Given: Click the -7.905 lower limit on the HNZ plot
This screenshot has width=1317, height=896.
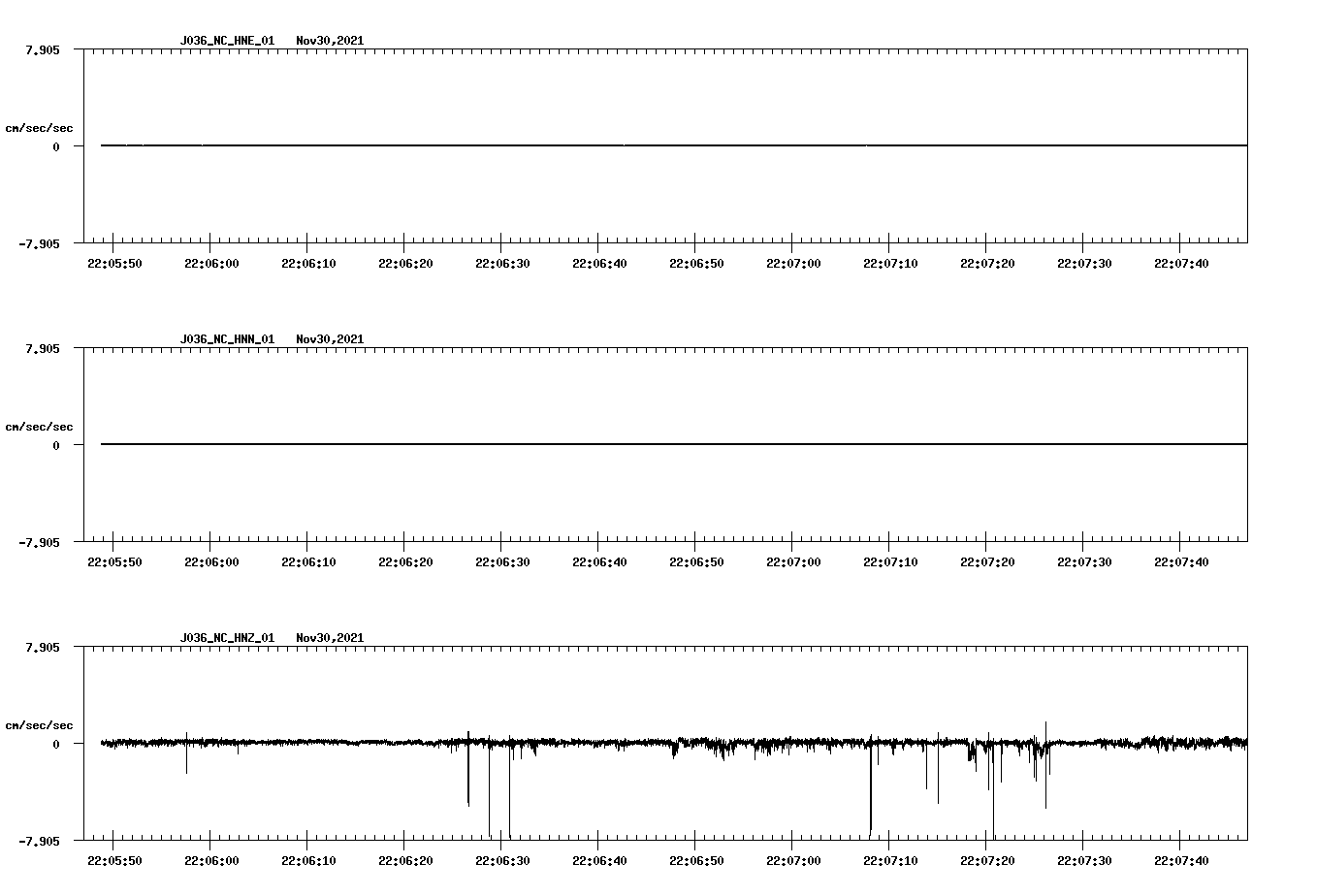Looking at the screenshot, I should 38,842.
